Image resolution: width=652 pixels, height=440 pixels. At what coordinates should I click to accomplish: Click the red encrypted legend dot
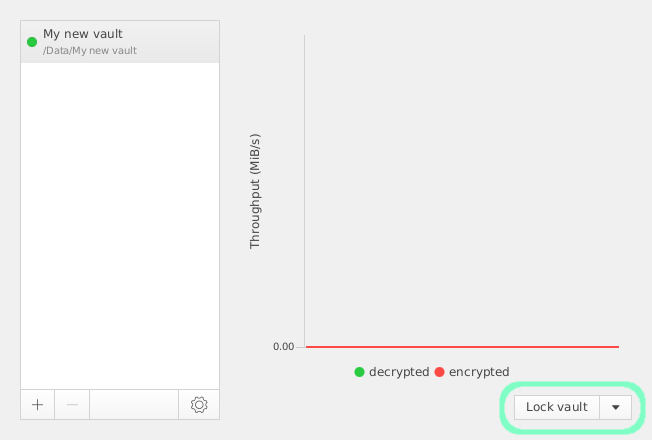[x=439, y=372]
